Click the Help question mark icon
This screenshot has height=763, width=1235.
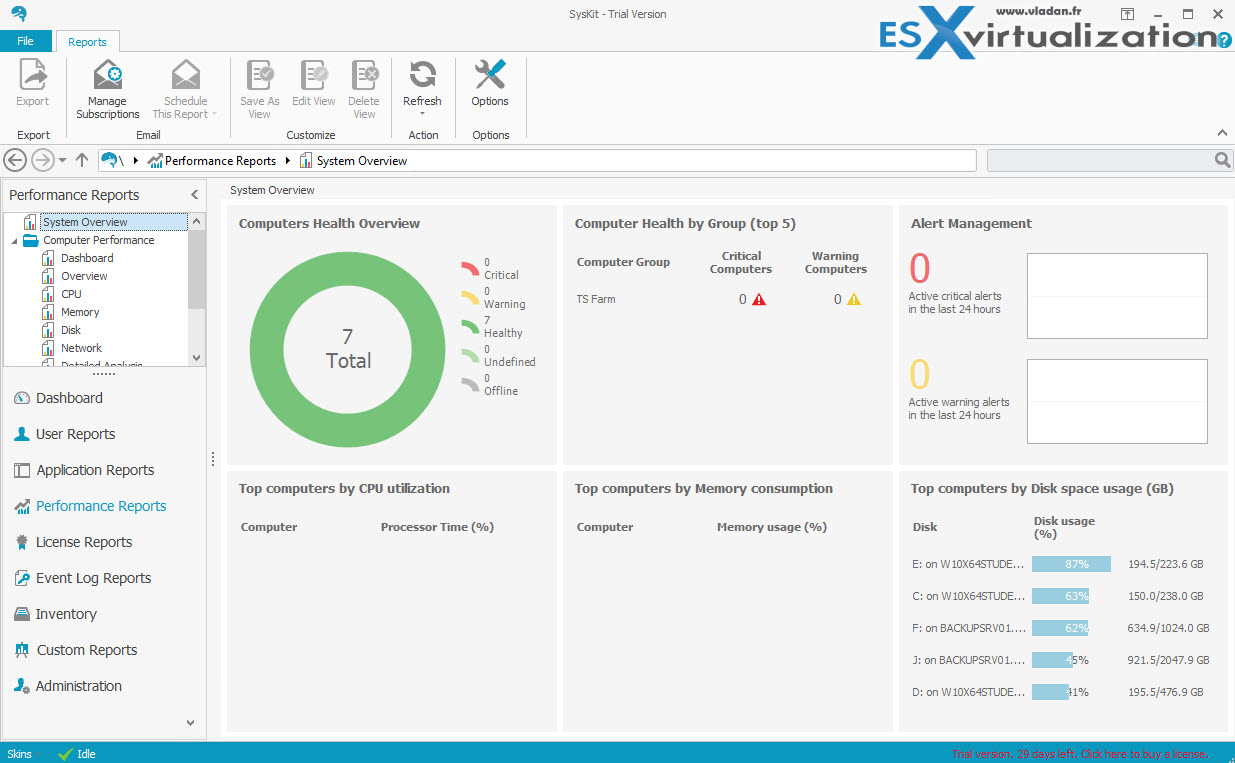[x=1223, y=40]
